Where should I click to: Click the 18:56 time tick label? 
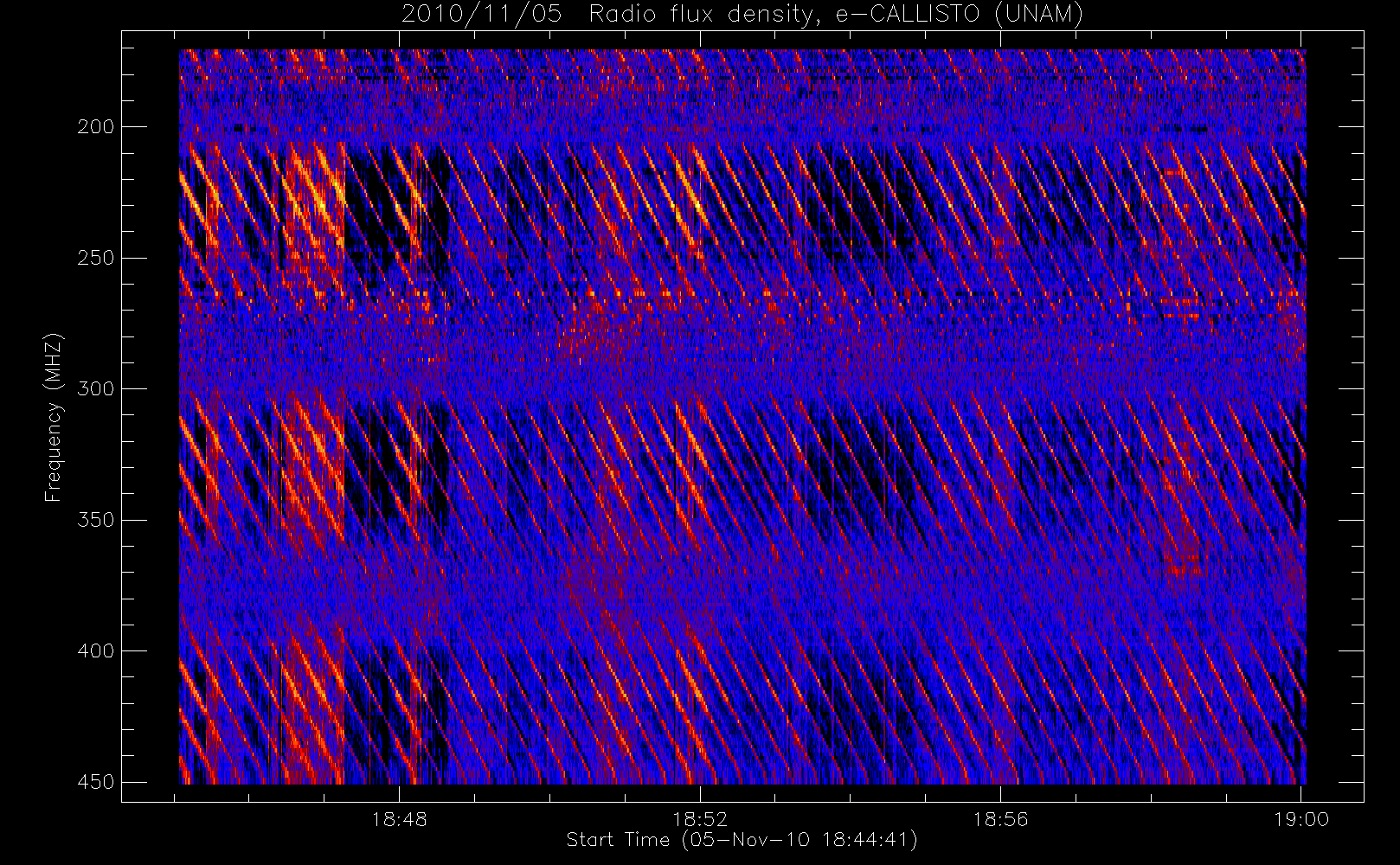(1000, 819)
